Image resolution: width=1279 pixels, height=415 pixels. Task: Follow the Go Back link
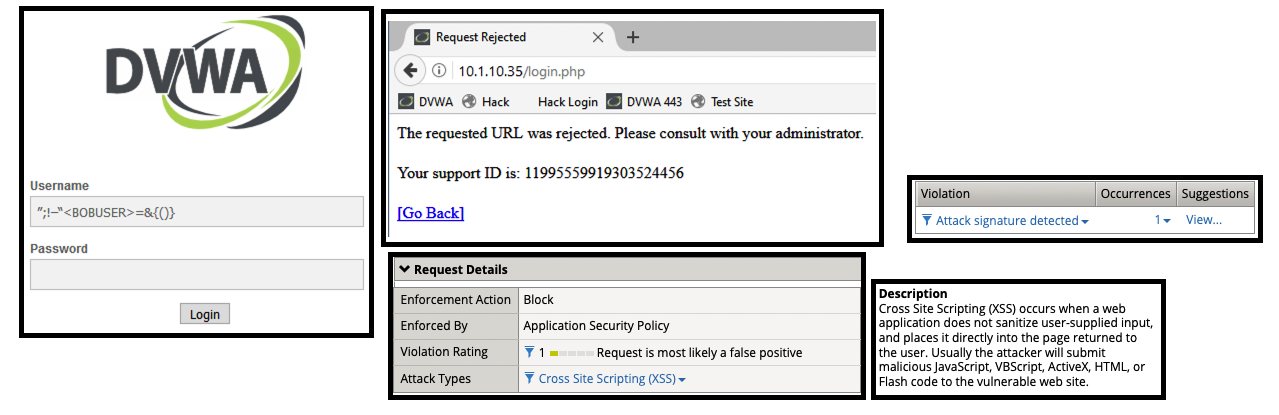431,213
